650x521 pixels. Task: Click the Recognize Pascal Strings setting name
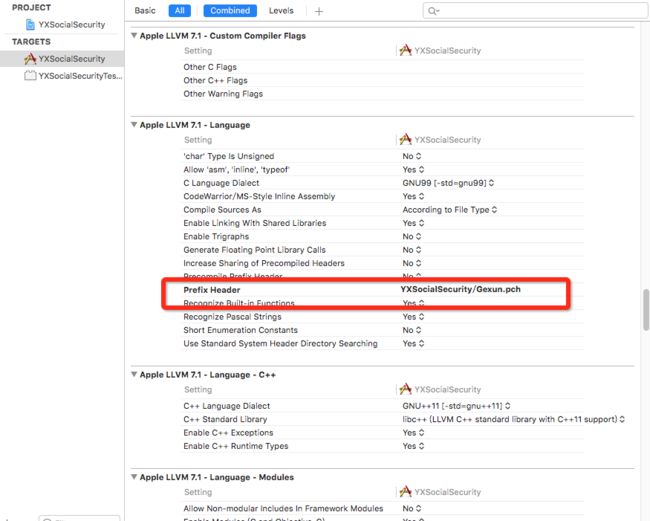(232, 317)
